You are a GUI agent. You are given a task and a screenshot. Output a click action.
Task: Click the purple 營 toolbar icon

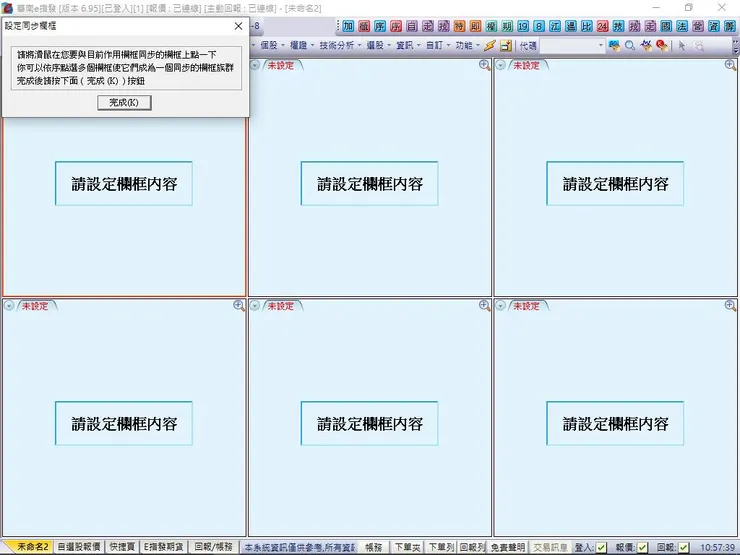pos(698,26)
